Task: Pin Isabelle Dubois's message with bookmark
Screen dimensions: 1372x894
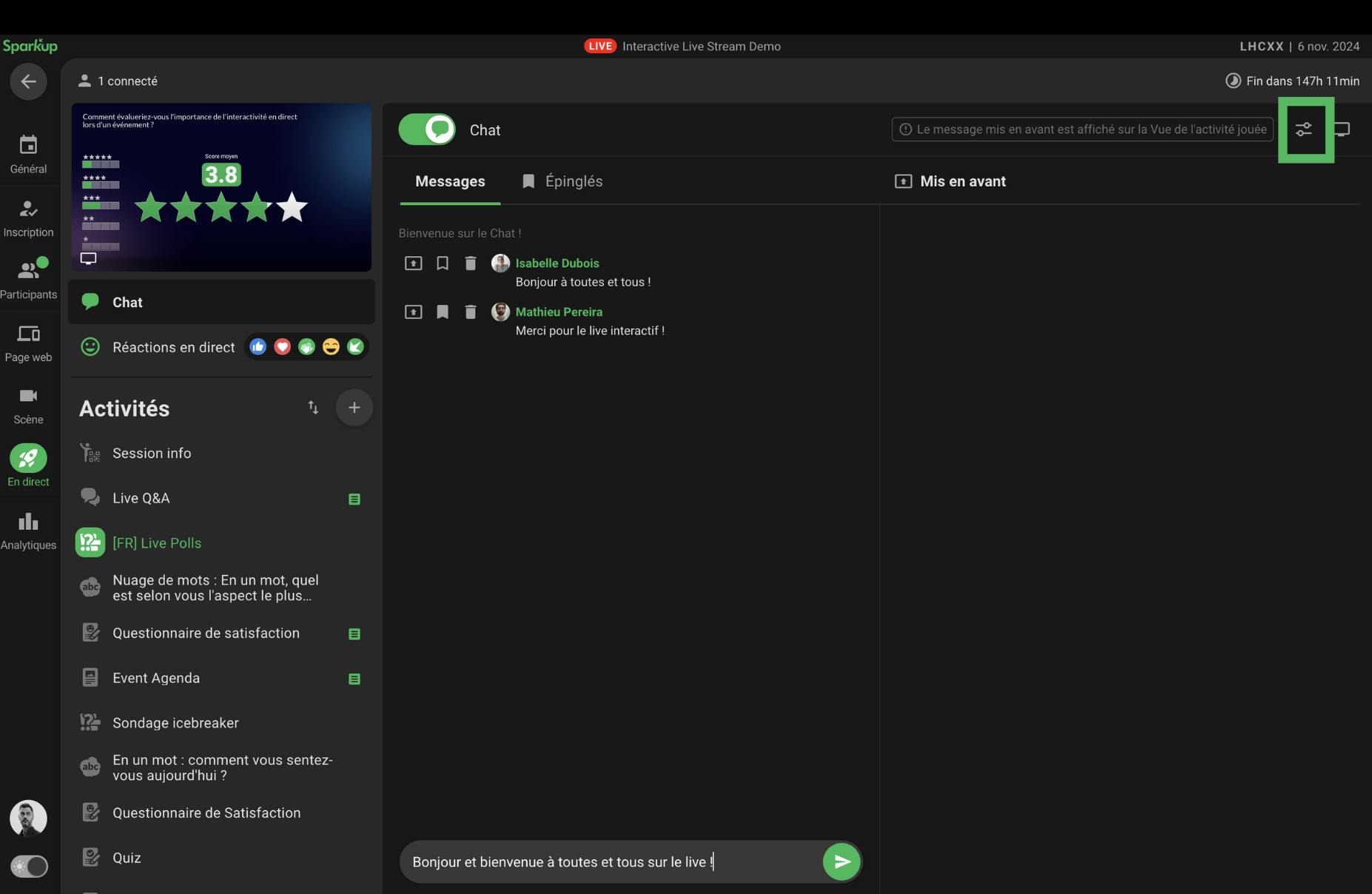Action: tap(443, 263)
